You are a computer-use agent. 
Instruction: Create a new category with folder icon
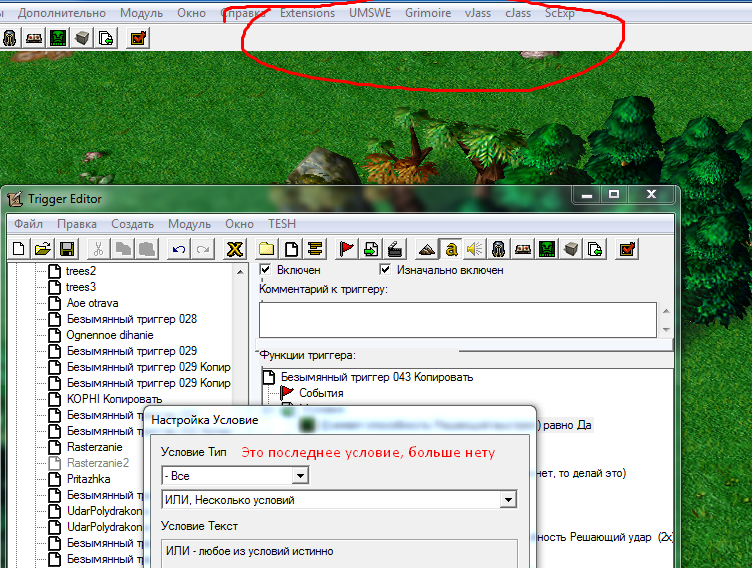pyautogui.click(x=267, y=249)
